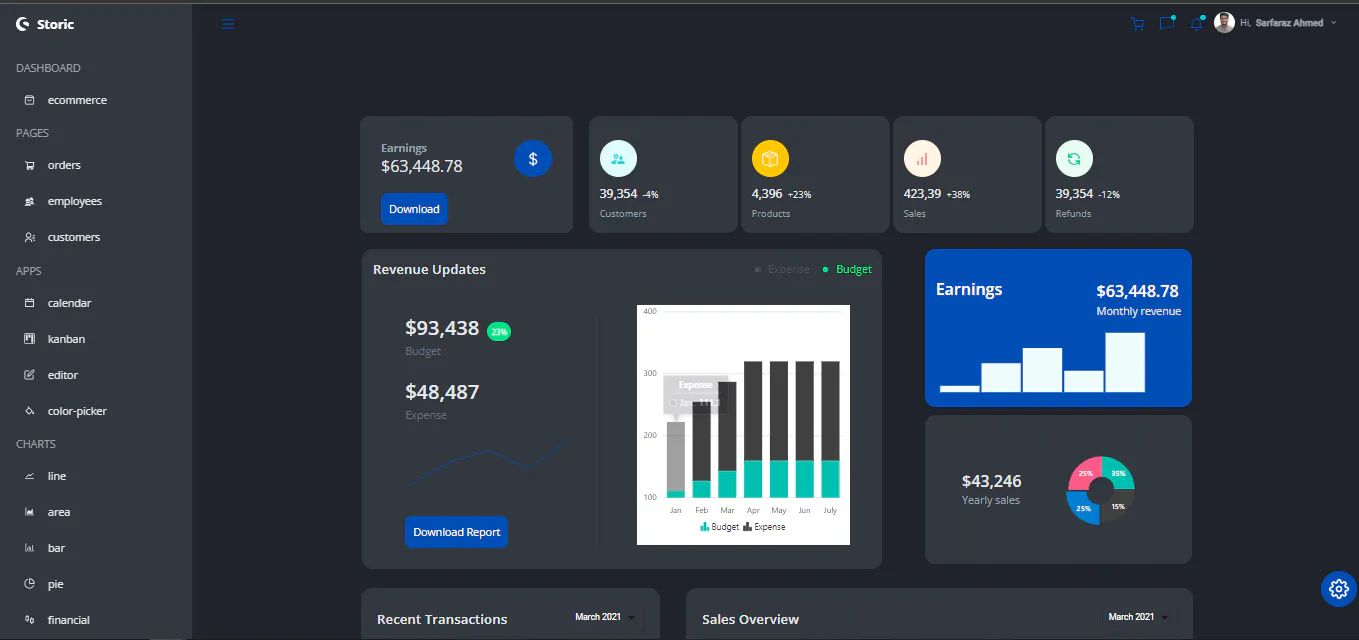
Task: Toggle Budget in the bar chart legend
Action: [719, 526]
